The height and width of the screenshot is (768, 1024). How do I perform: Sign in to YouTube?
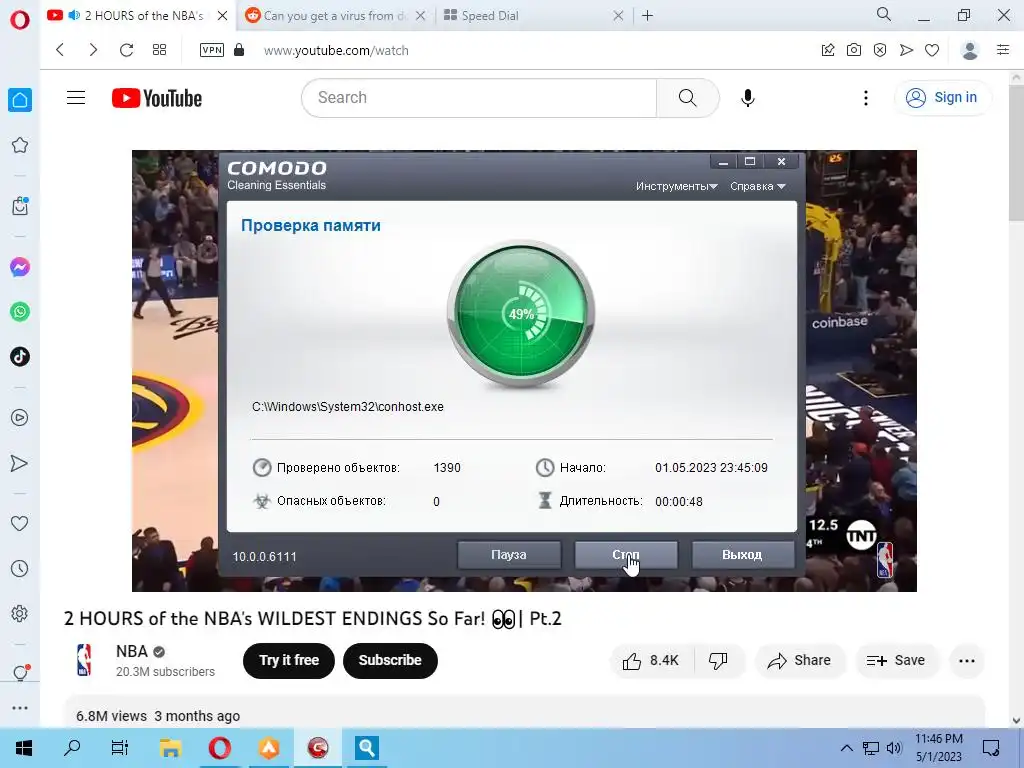pyautogui.click(x=942, y=97)
